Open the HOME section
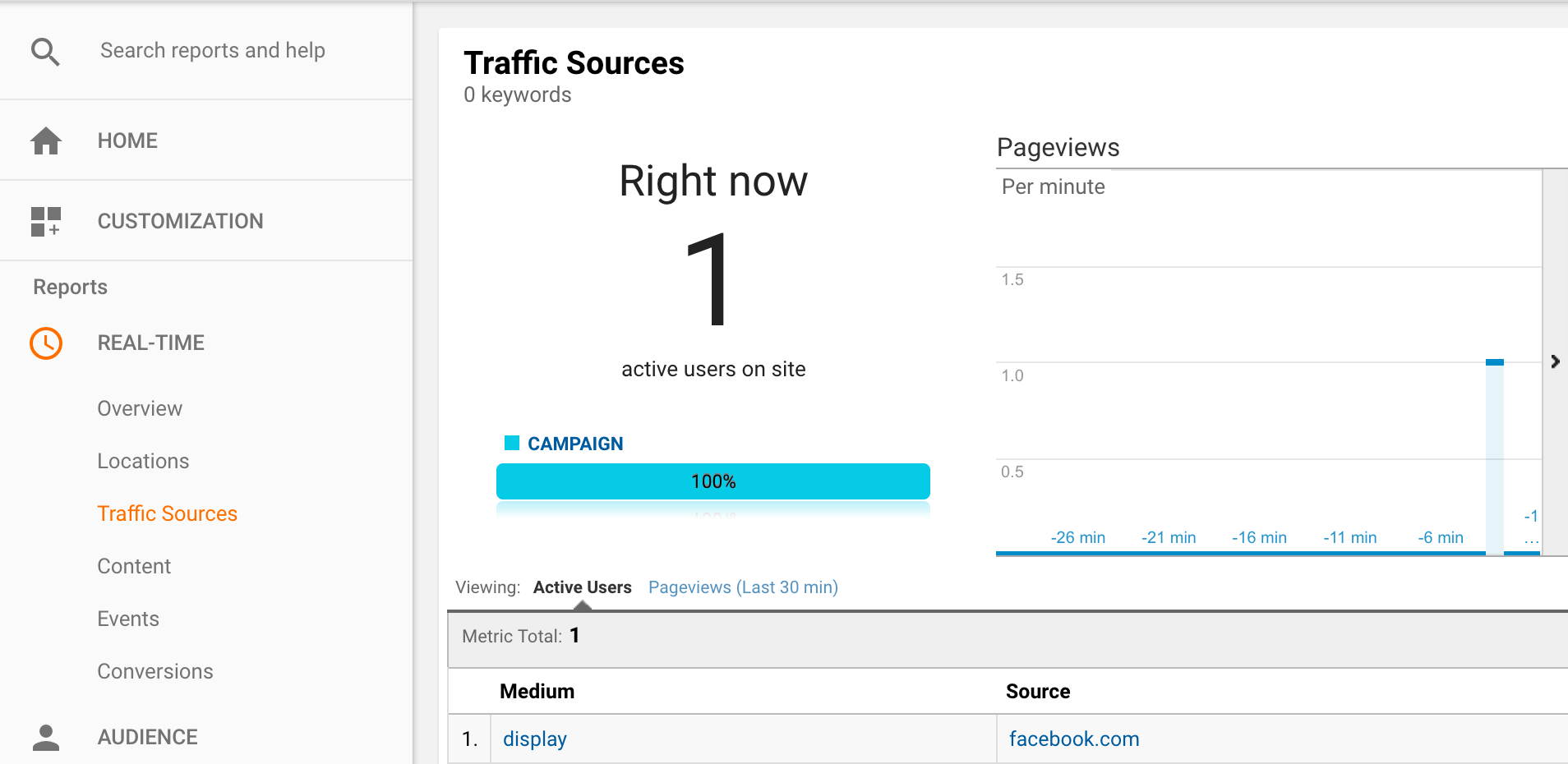Image resolution: width=1568 pixels, height=764 pixels. [x=127, y=140]
